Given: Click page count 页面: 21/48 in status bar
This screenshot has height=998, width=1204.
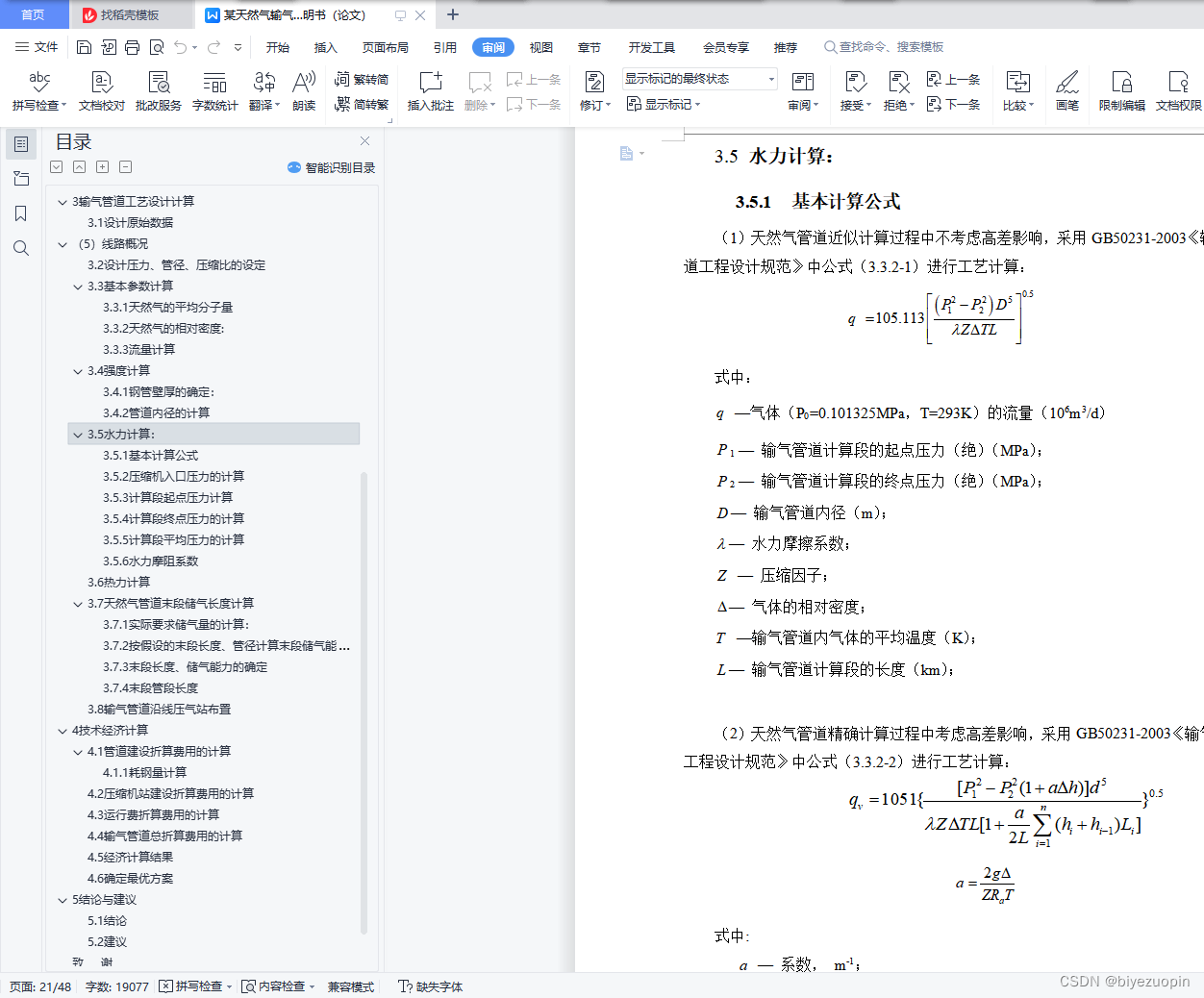Looking at the screenshot, I should click(40, 986).
